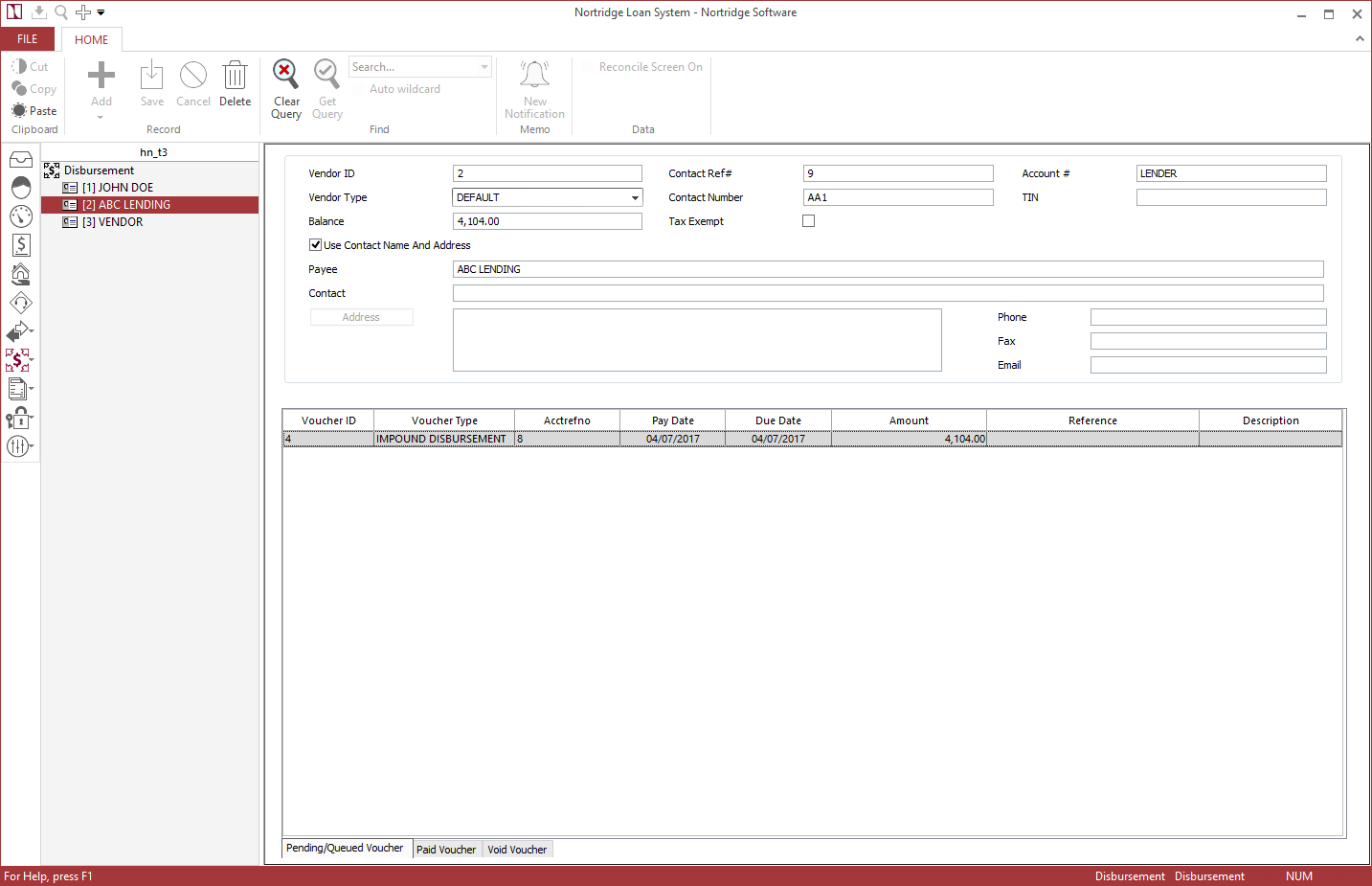The width and height of the screenshot is (1372, 886).
Task: Collapse the ribbon with the chevron
Action: [1360, 39]
